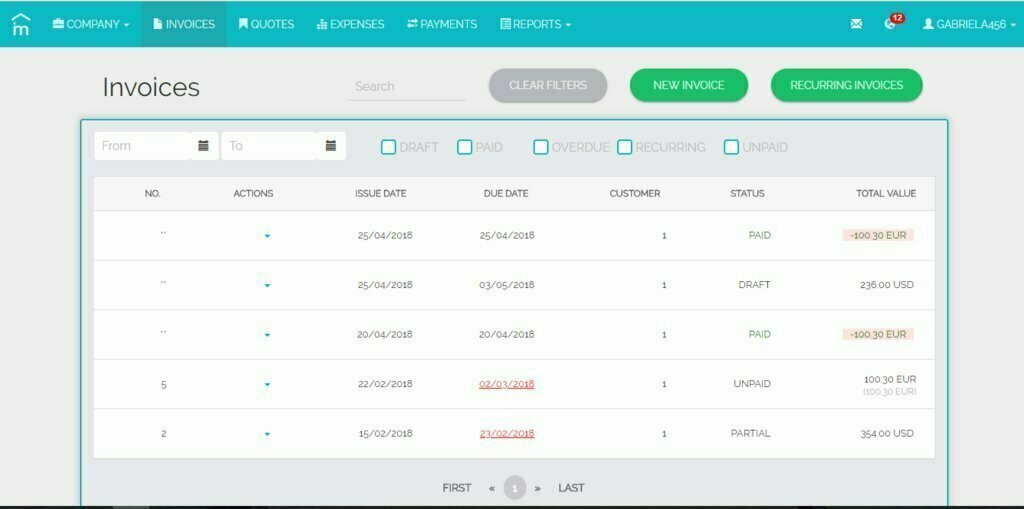Click the Clear Filters button
This screenshot has height=509, width=1024.
(x=548, y=85)
